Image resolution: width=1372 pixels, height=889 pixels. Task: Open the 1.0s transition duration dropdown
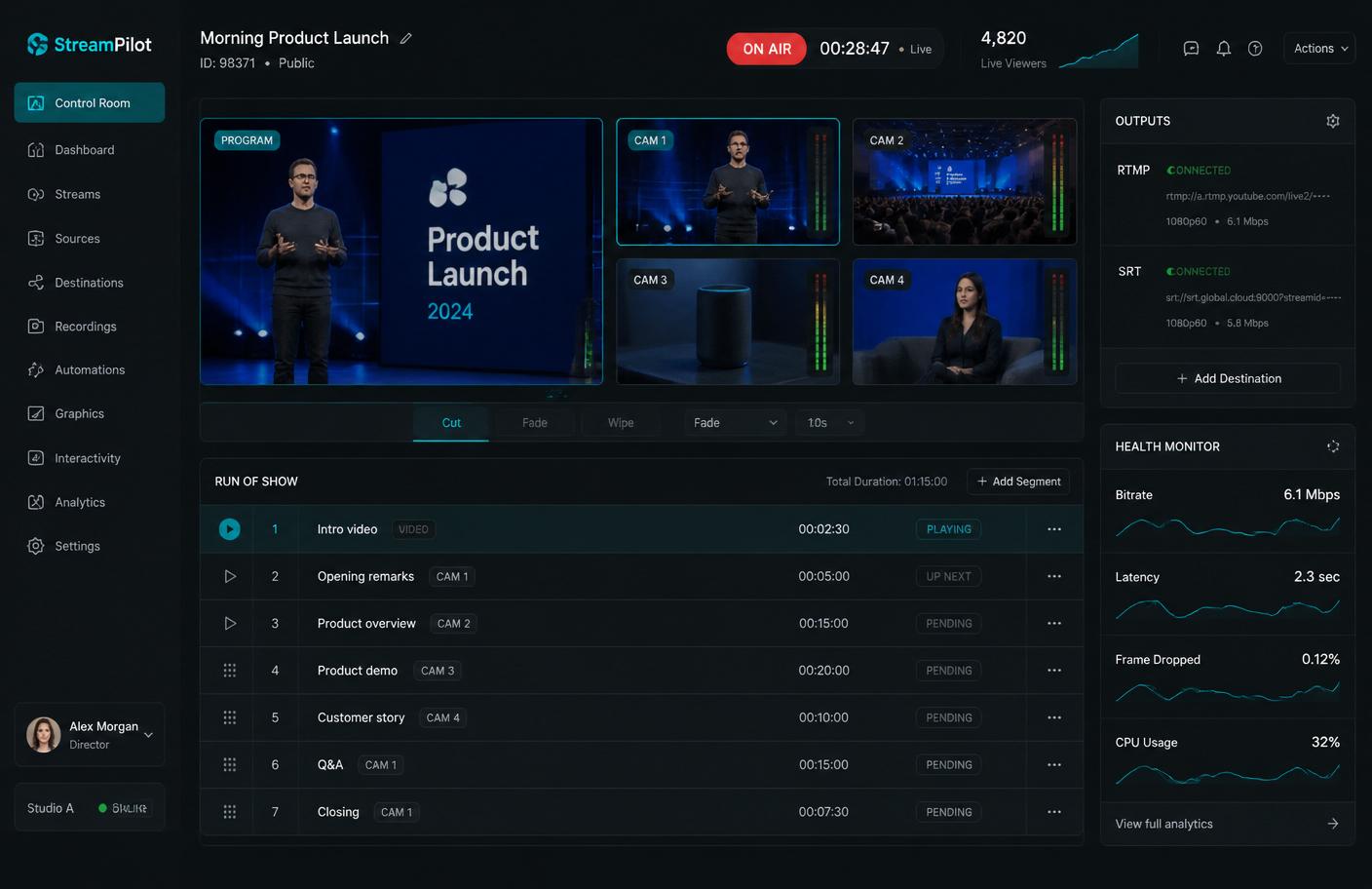tap(829, 423)
